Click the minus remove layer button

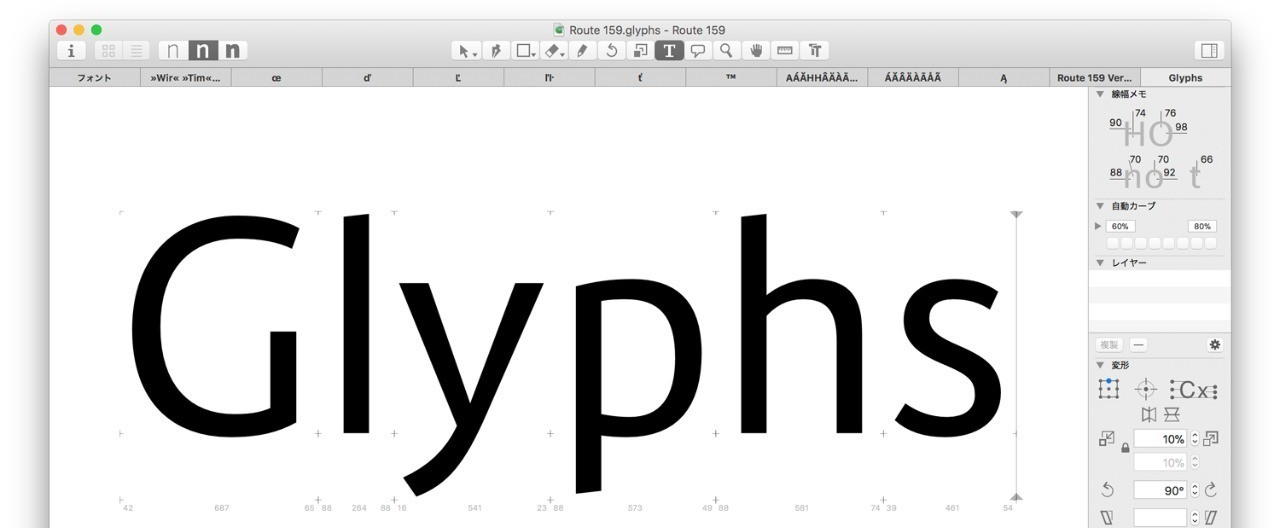(x=1138, y=344)
